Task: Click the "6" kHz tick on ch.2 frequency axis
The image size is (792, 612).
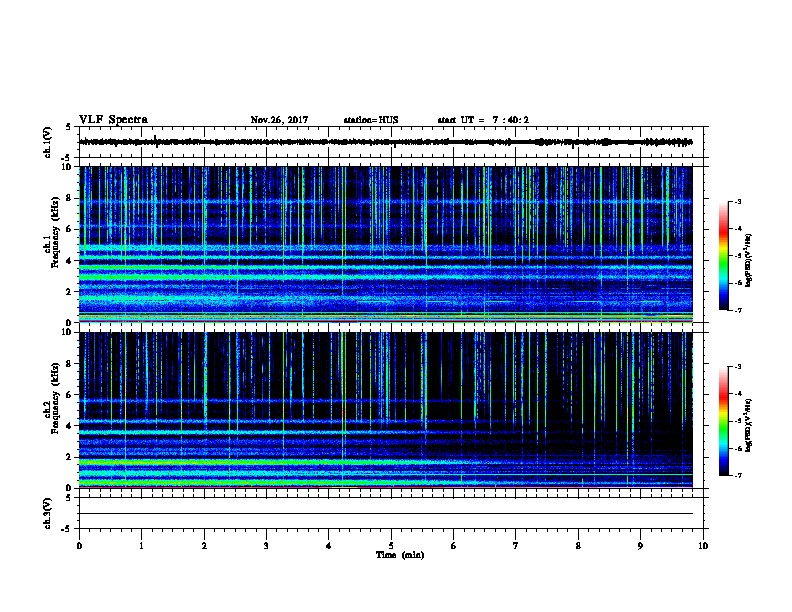Action: 70,394
